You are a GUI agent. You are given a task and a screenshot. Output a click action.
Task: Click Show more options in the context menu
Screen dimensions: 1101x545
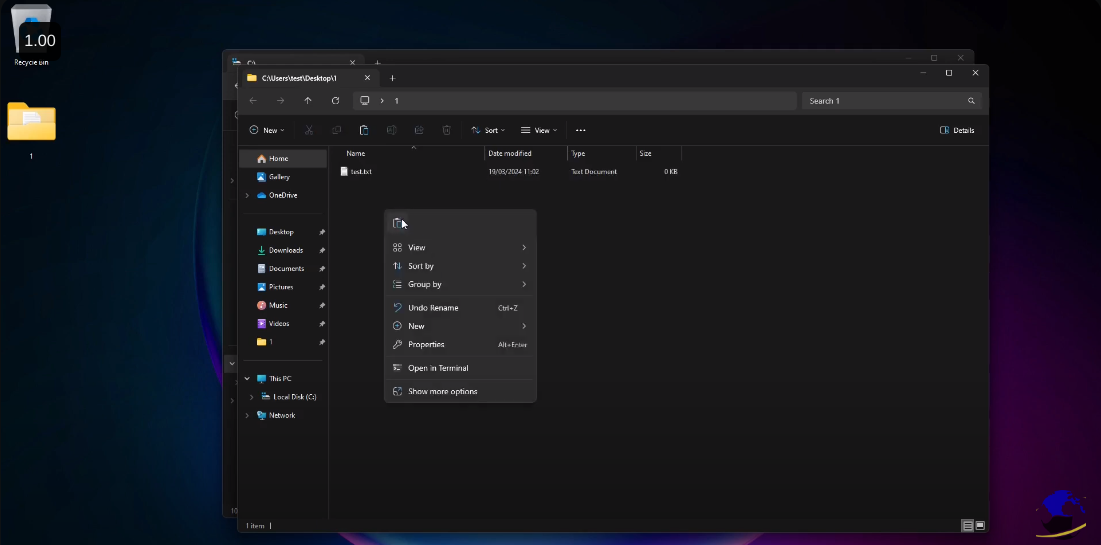[442, 391]
